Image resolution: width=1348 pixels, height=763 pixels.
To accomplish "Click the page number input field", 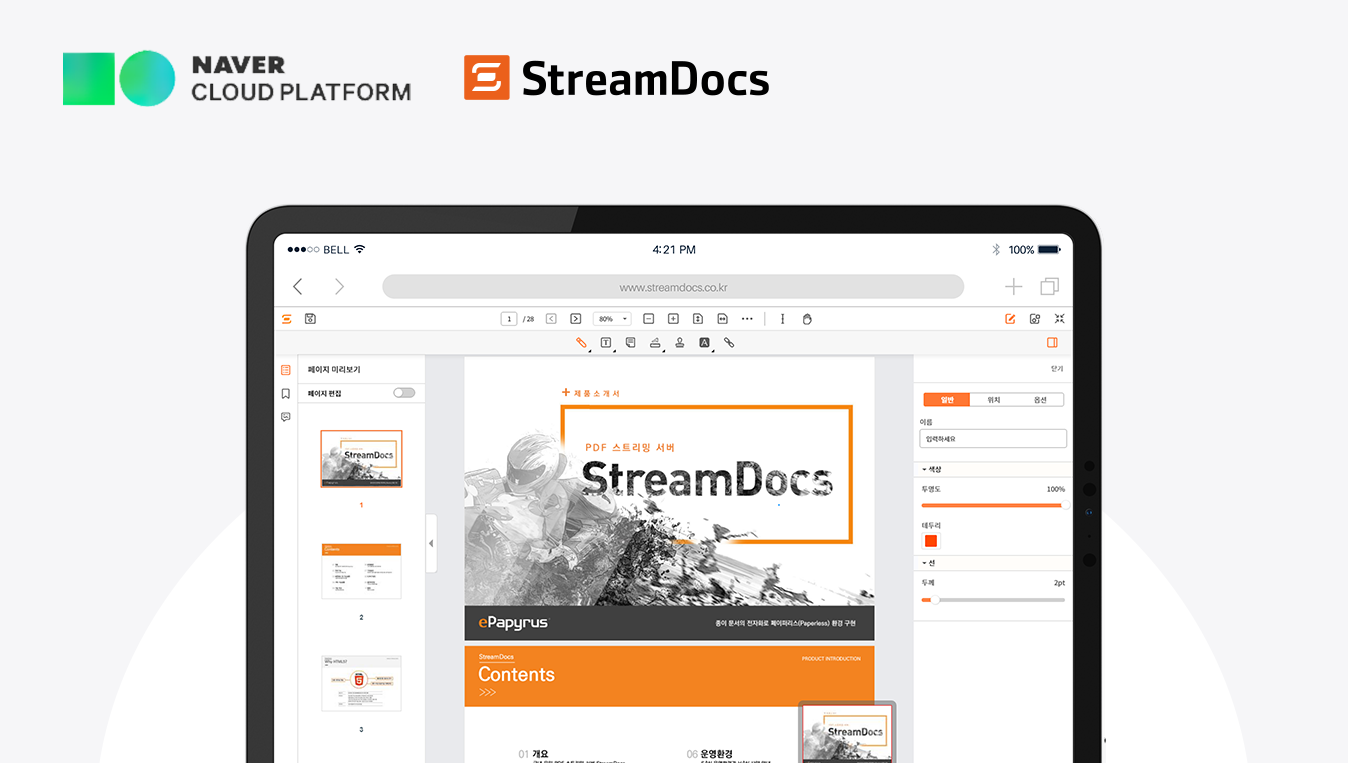I will click(x=509, y=319).
